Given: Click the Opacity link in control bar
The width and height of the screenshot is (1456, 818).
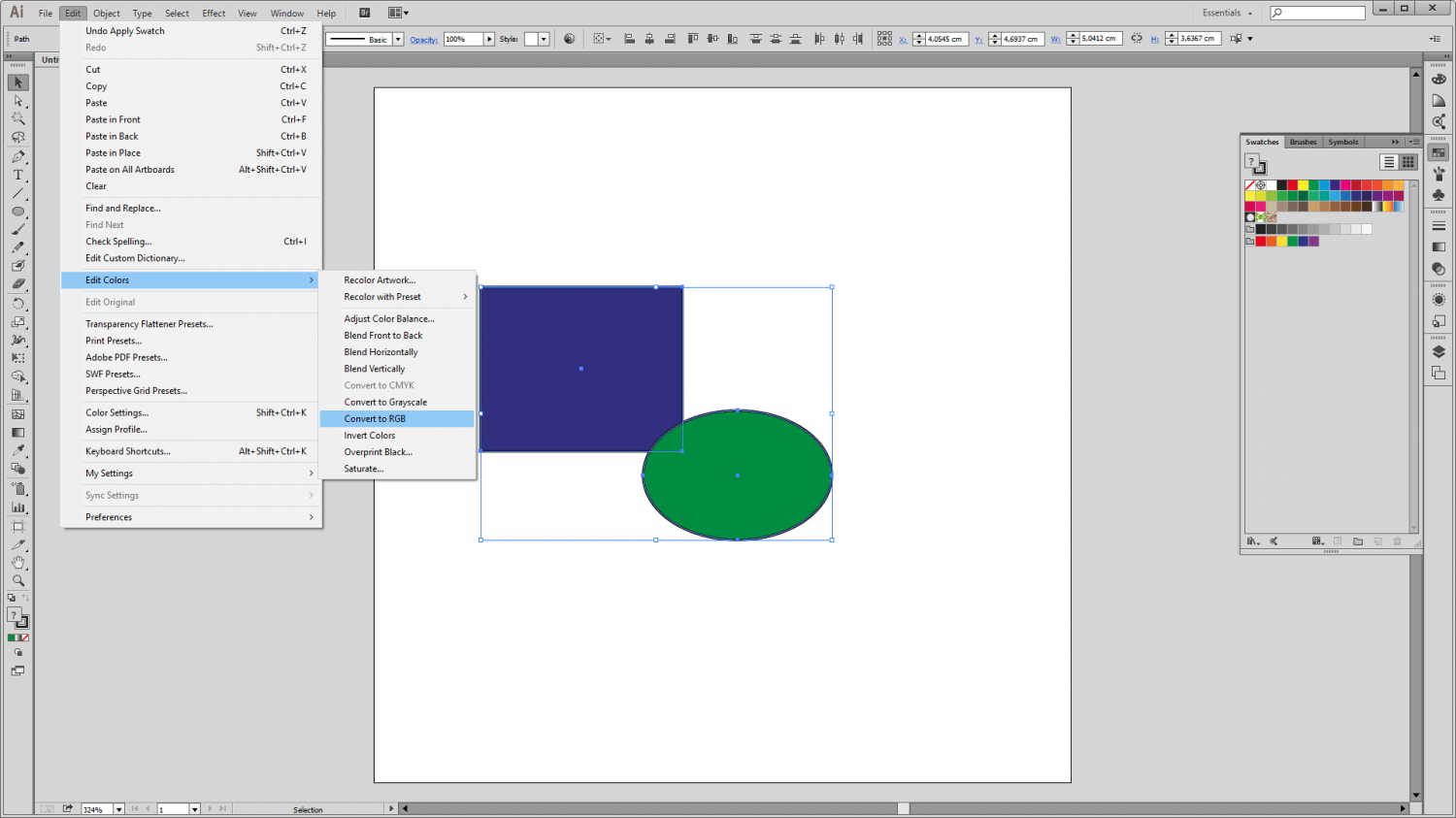Looking at the screenshot, I should tap(423, 40).
